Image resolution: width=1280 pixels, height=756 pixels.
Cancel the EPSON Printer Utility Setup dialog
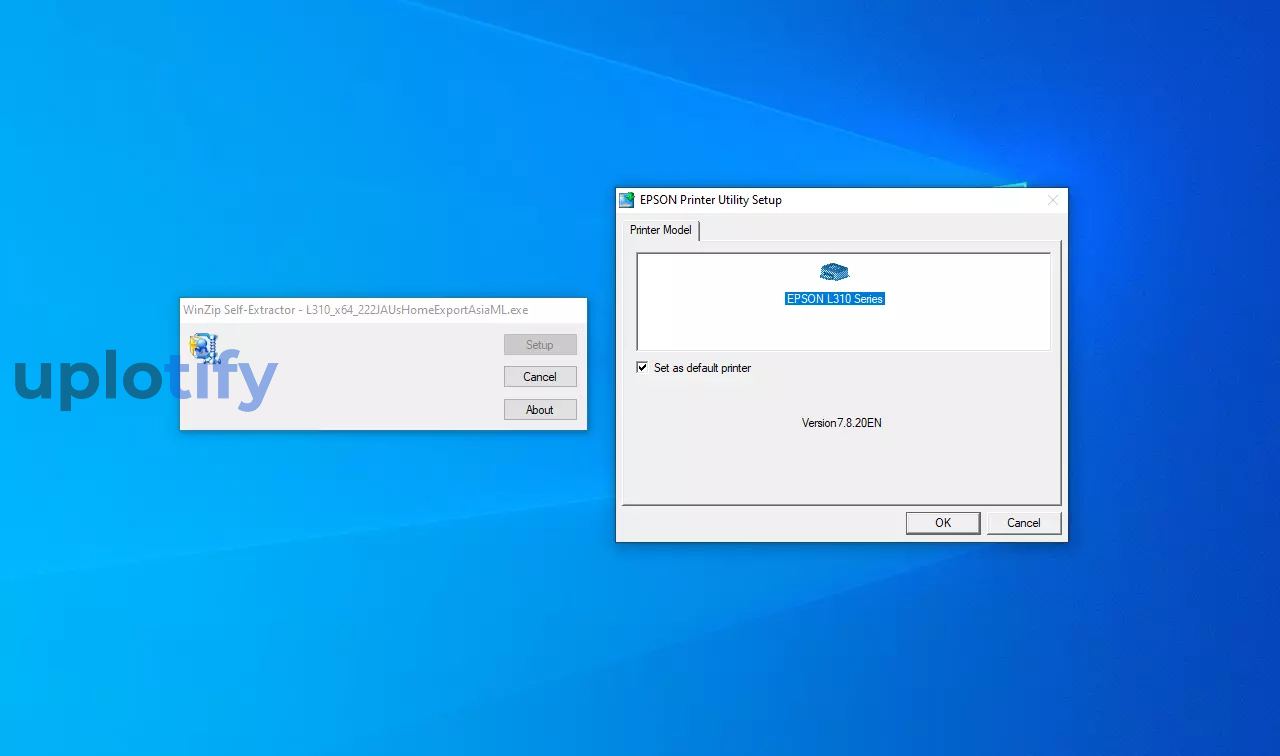click(x=1023, y=523)
